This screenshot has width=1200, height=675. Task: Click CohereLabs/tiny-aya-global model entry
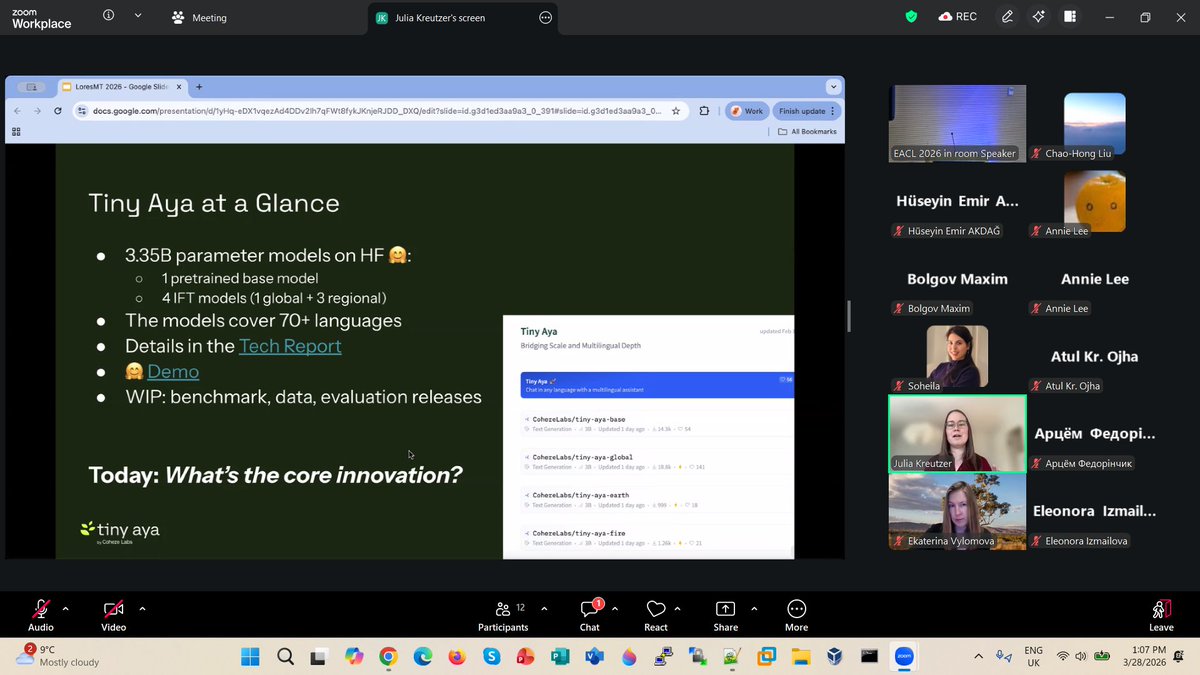pos(658,461)
